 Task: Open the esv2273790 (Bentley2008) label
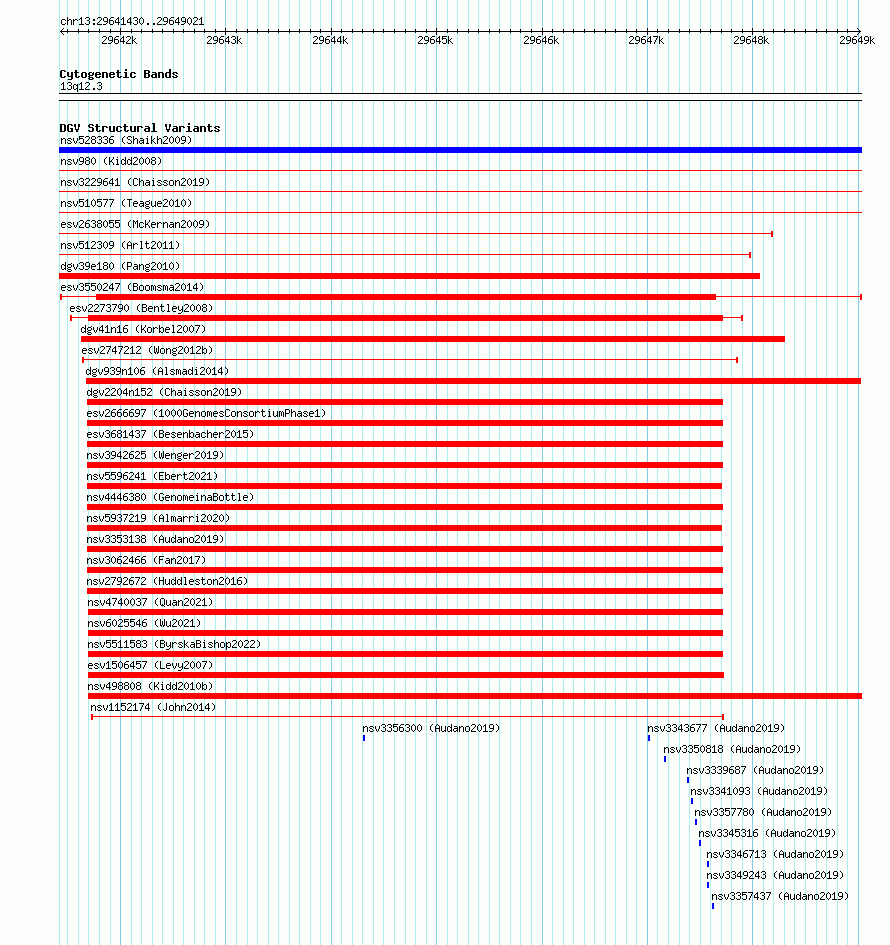pyautogui.click(x=141, y=308)
